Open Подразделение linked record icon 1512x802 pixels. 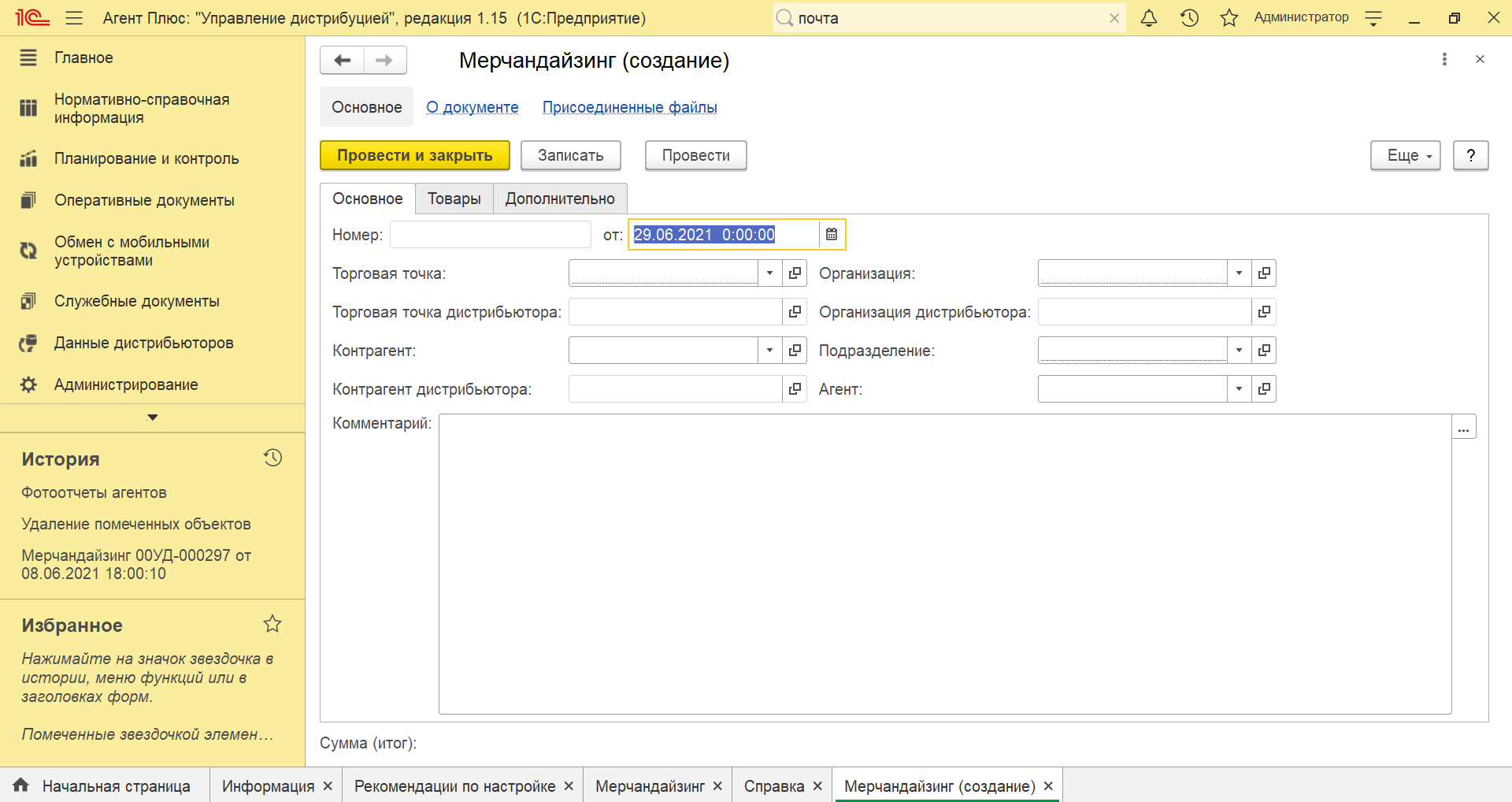[1264, 350]
